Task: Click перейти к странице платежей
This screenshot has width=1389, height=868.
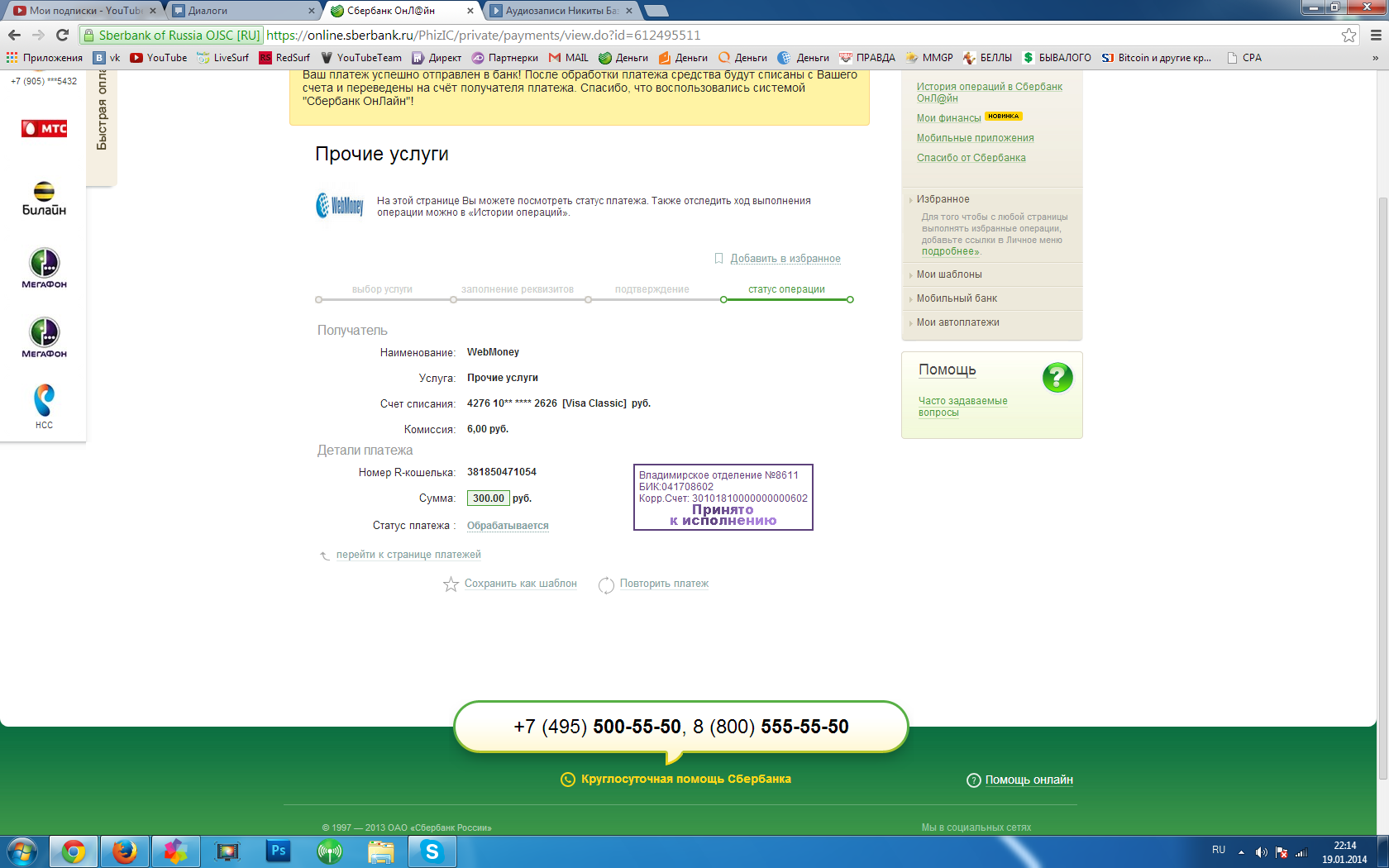Action: coord(408,555)
